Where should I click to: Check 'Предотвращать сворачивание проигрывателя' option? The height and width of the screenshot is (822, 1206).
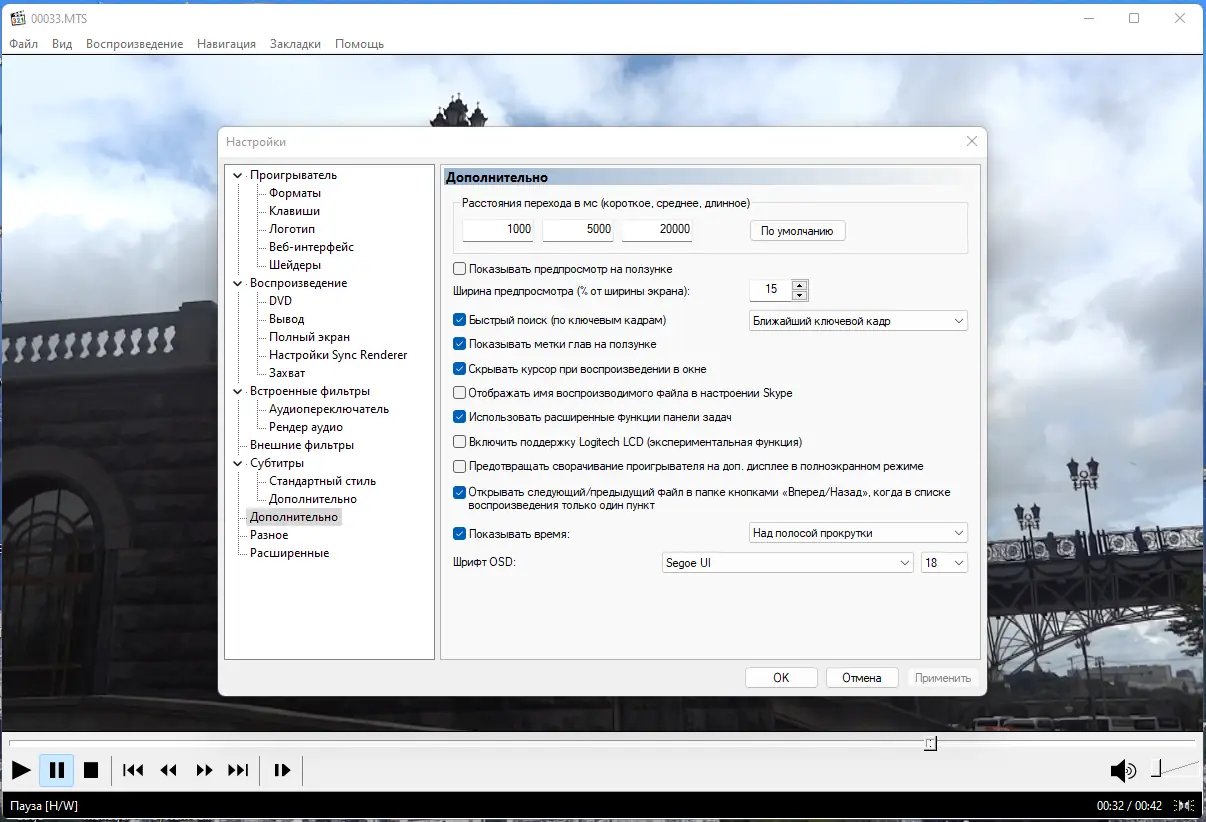tap(460, 466)
